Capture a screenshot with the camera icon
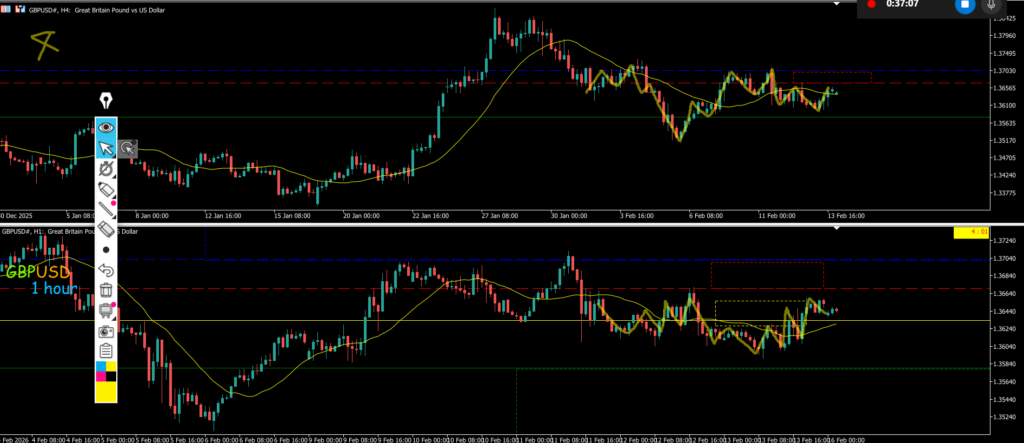Viewport: 1024px width, 443px height. (x=105, y=330)
